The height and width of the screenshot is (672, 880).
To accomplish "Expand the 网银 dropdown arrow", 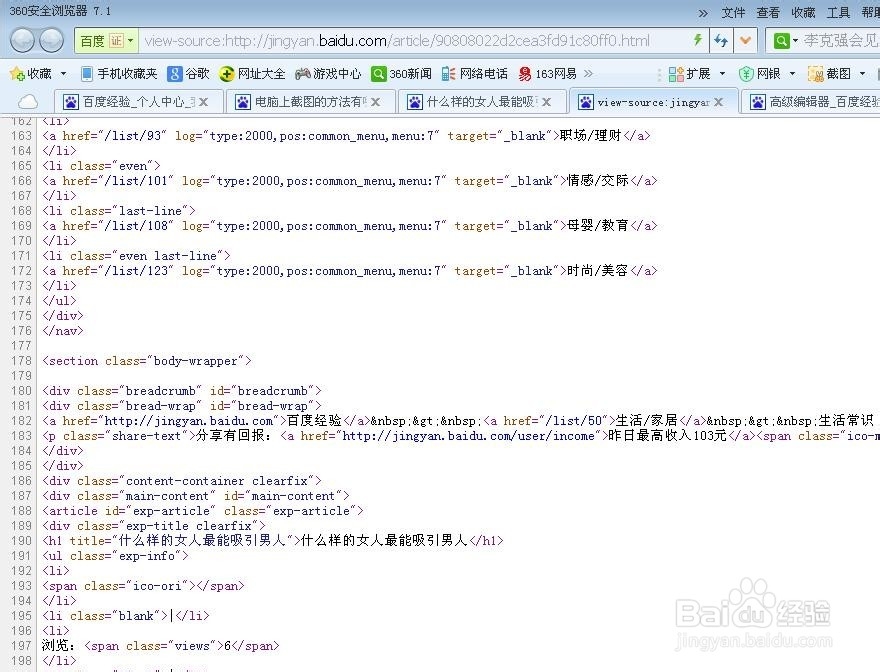I will point(792,74).
